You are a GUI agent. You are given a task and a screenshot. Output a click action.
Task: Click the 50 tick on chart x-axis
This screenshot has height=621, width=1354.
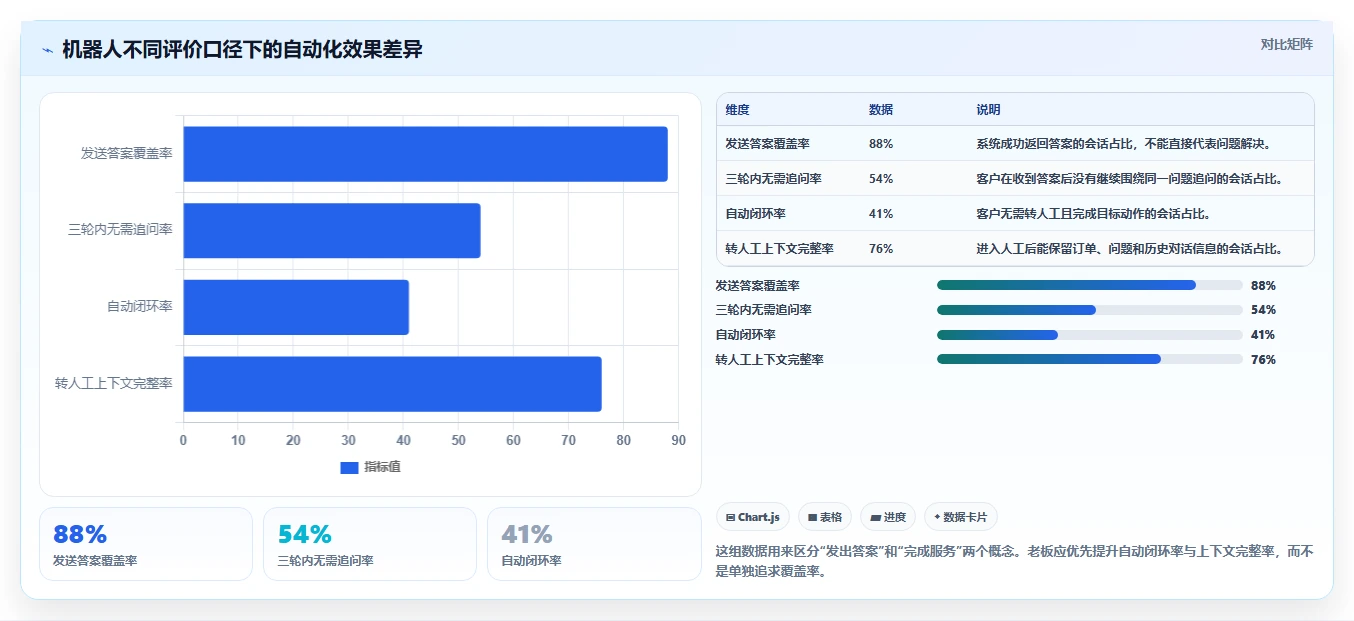(458, 440)
